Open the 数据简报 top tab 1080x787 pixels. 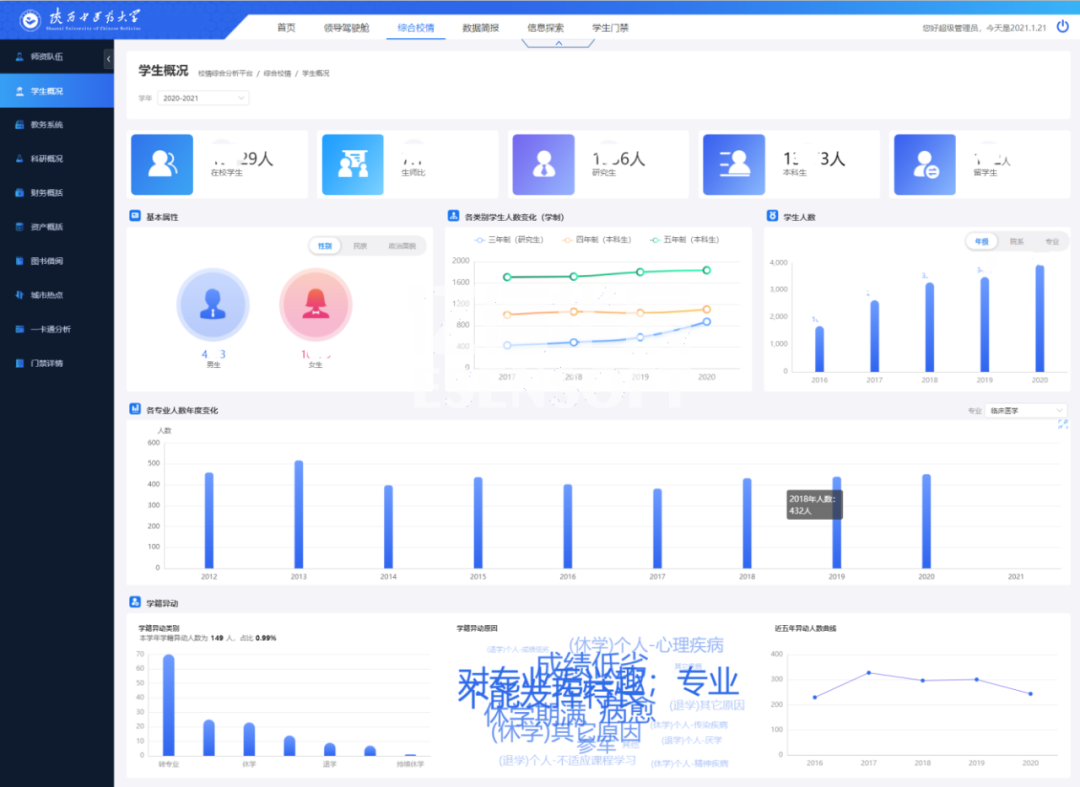(480, 28)
